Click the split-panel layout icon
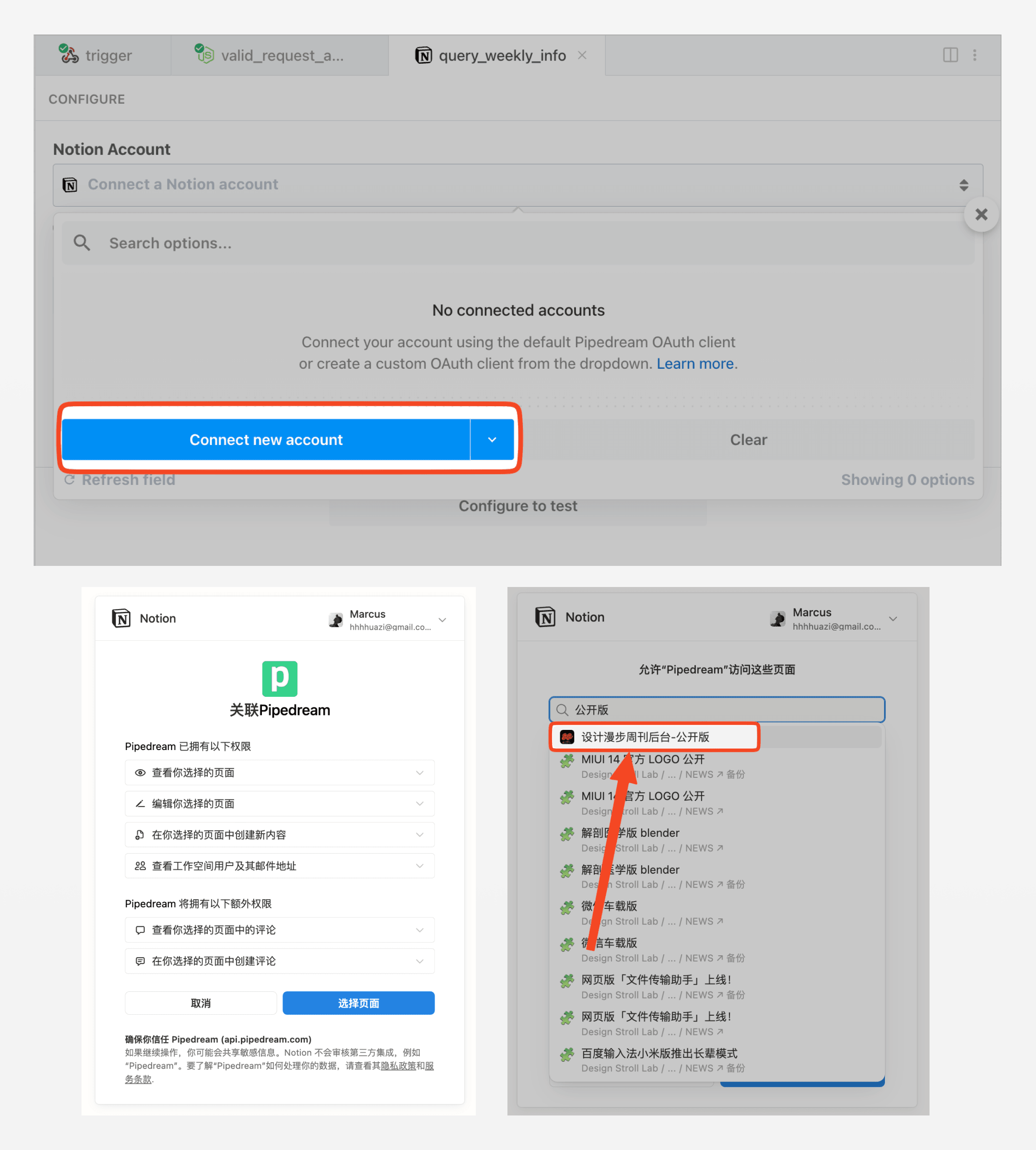The width and height of the screenshot is (1036, 1150). pos(950,55)
